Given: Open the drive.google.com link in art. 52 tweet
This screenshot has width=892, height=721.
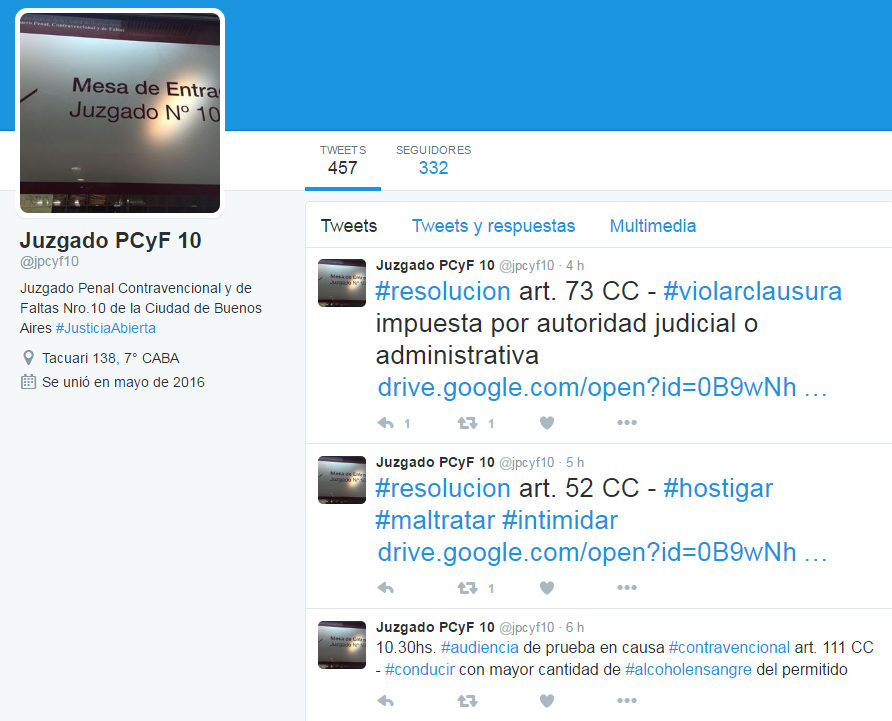Looking at the screenshot, I should point(602,553).
